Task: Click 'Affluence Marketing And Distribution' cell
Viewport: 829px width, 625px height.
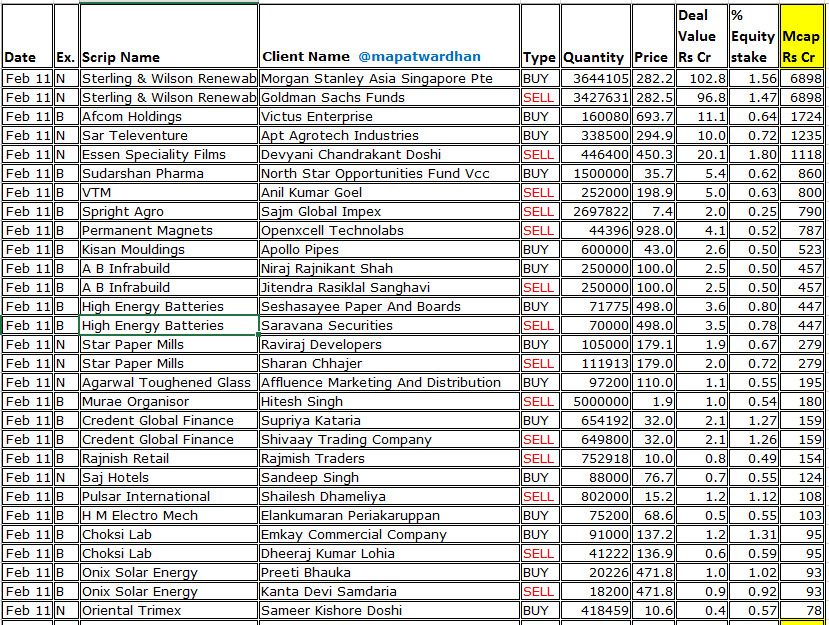Action: (390, 383)
